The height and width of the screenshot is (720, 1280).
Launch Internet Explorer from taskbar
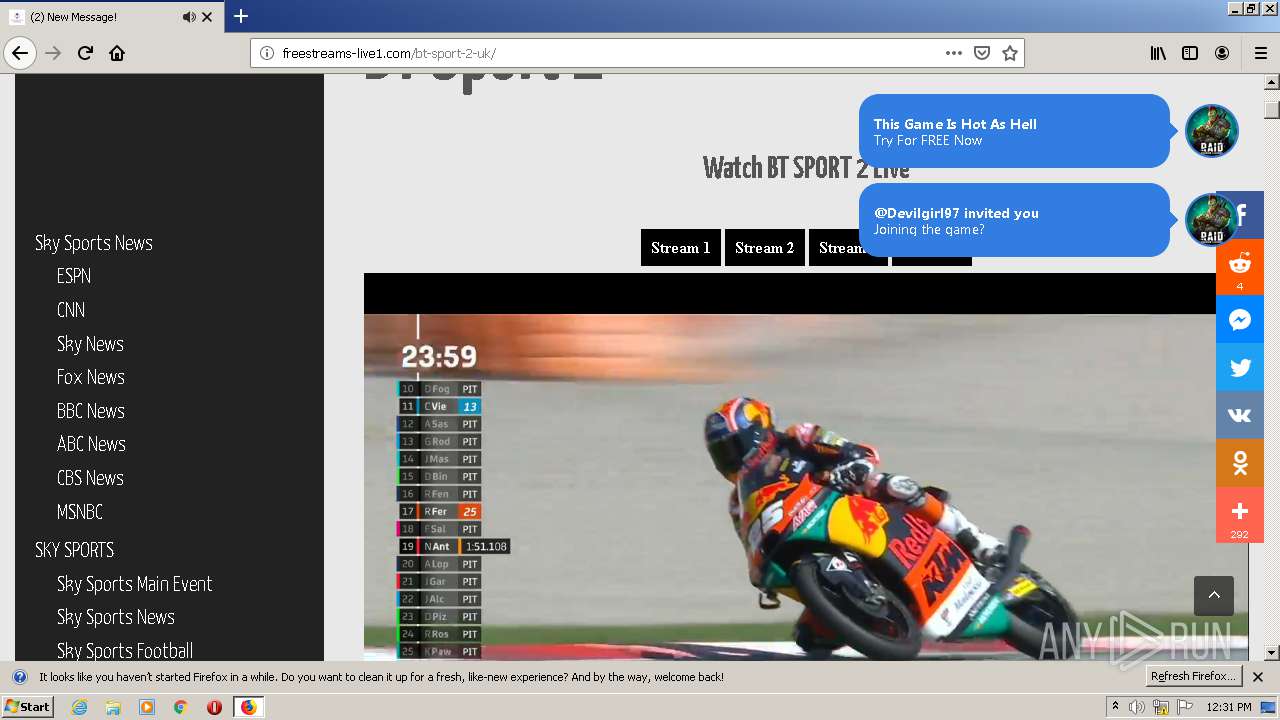pyautogui.click(x=79, y=707)
